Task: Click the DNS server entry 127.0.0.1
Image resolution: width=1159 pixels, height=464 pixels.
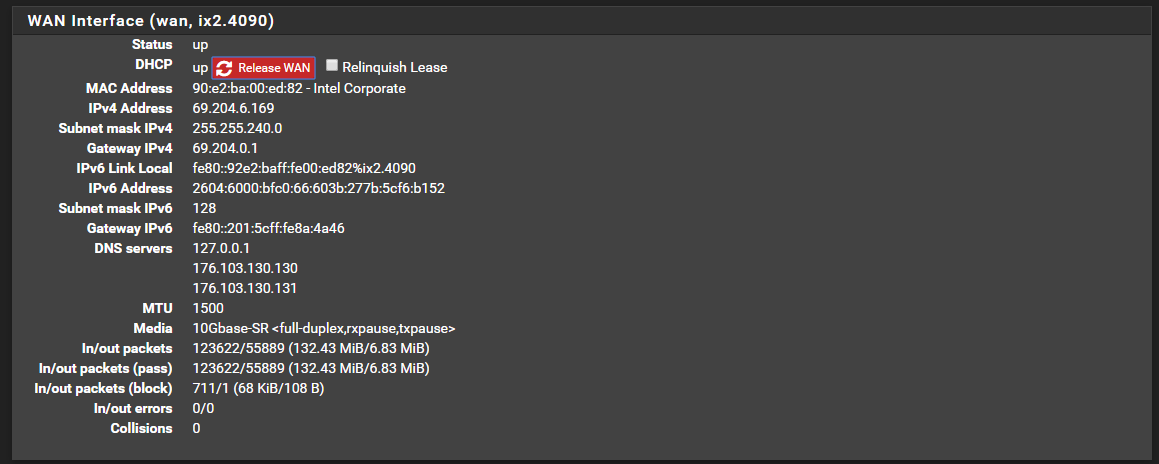Action: pyautogui.click(x=220, y=248)
